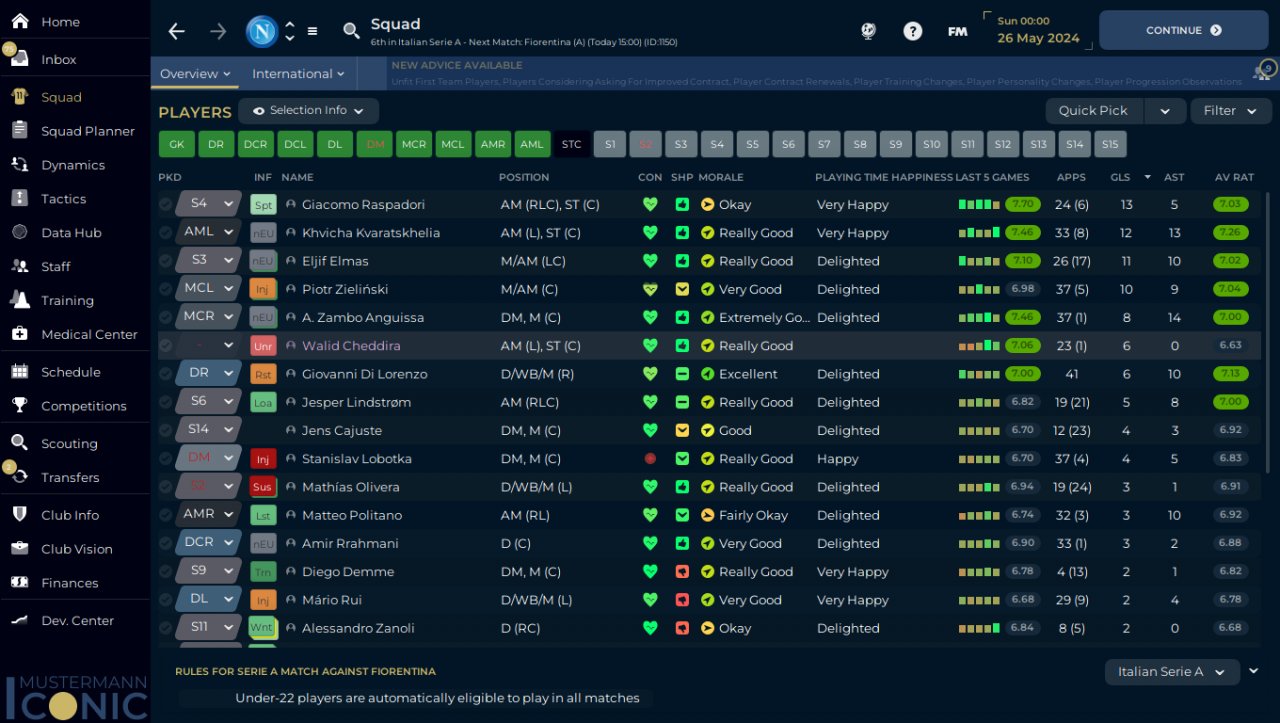Open the Tactics sidebar icon
This screenshot has height=723, width=1280.
coord(19,199)
